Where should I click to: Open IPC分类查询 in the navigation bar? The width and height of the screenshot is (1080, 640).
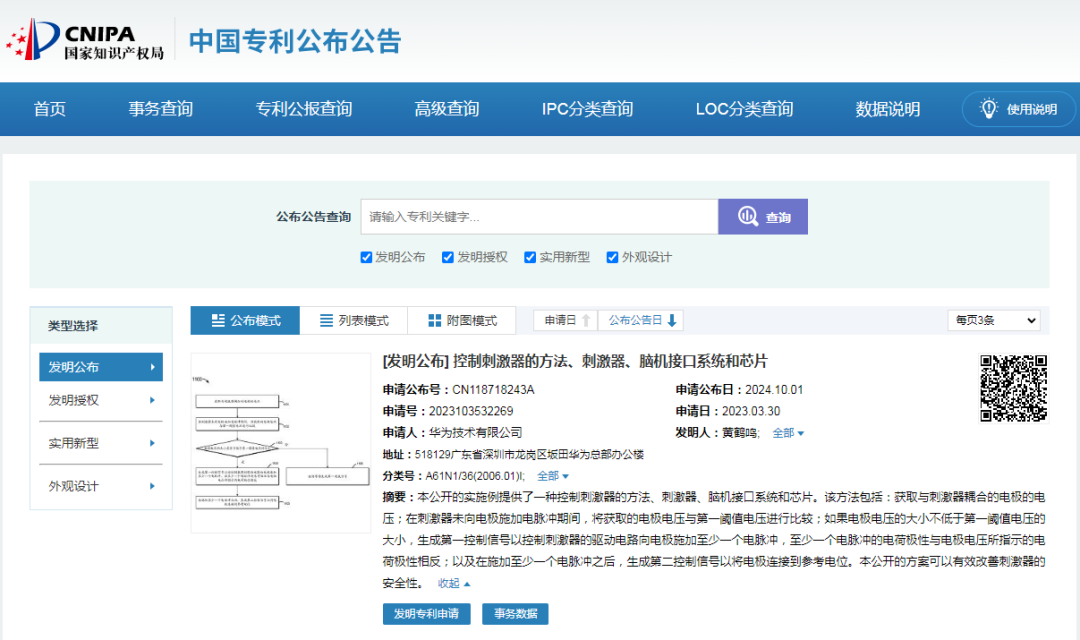587,109
